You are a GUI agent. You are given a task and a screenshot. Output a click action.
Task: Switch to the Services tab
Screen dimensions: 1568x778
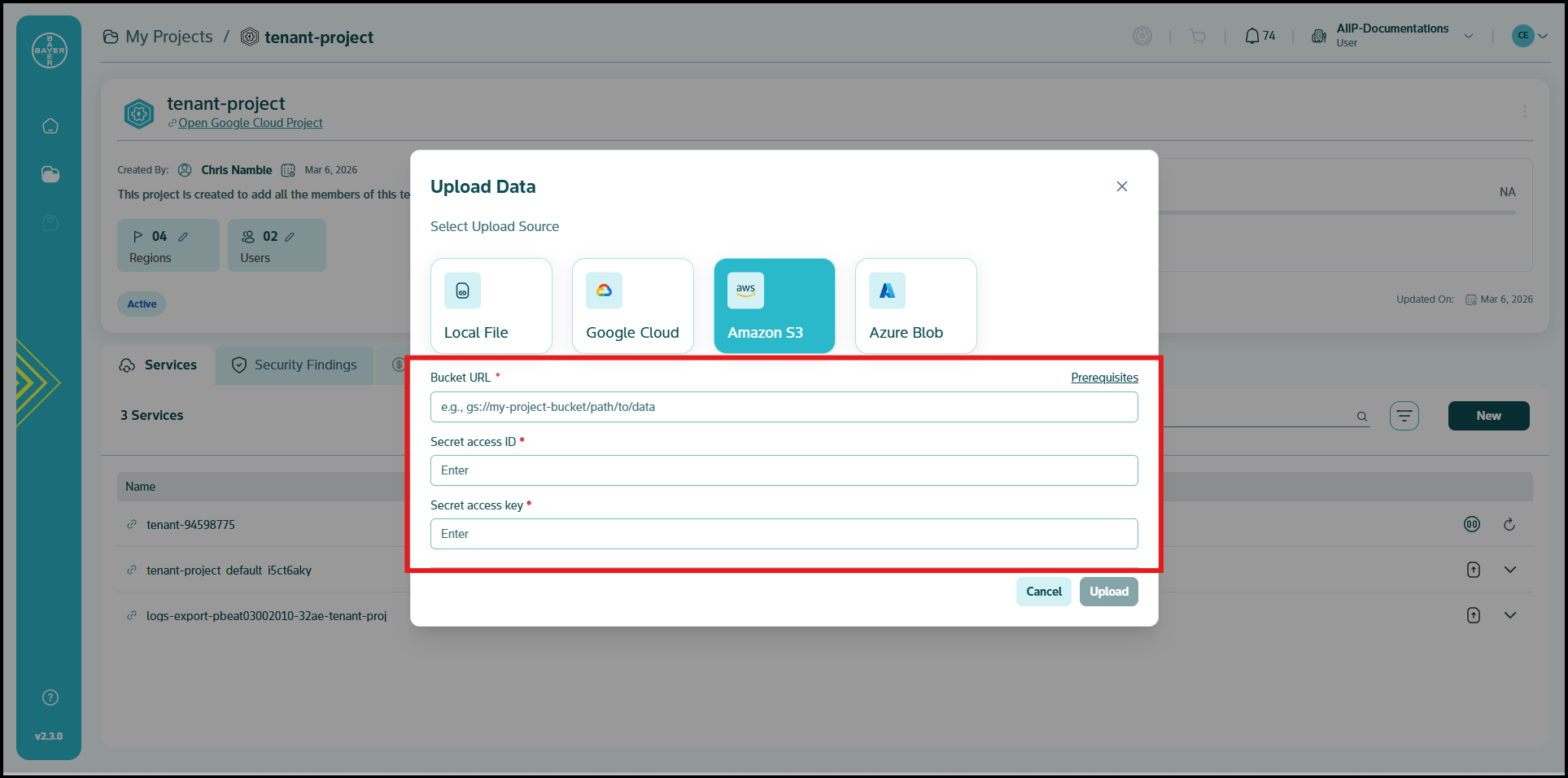(159, 365)
